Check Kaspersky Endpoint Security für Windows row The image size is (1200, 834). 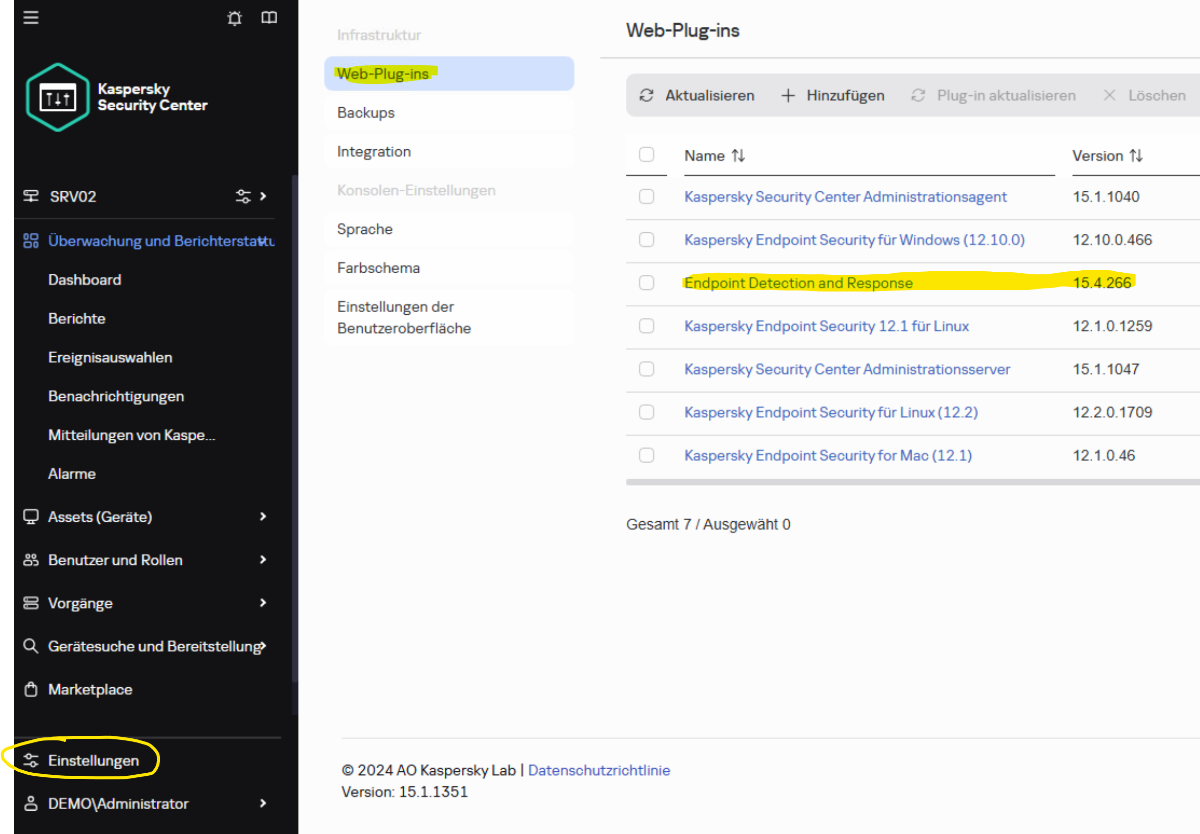coord(646,240)
